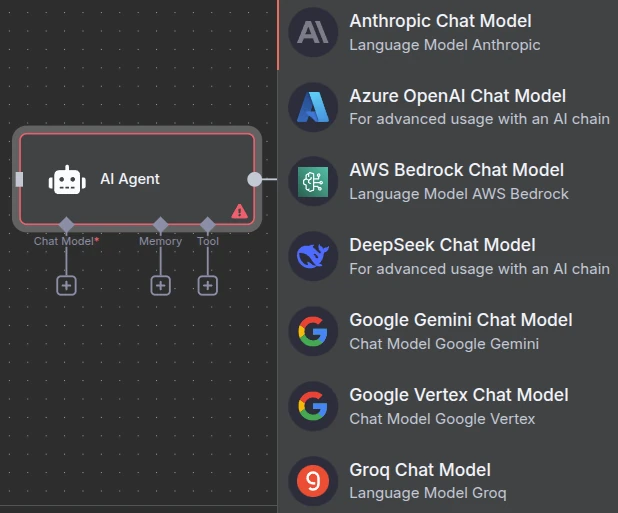Click the Azure OpenAI logo icon

[x=313, y=107]
